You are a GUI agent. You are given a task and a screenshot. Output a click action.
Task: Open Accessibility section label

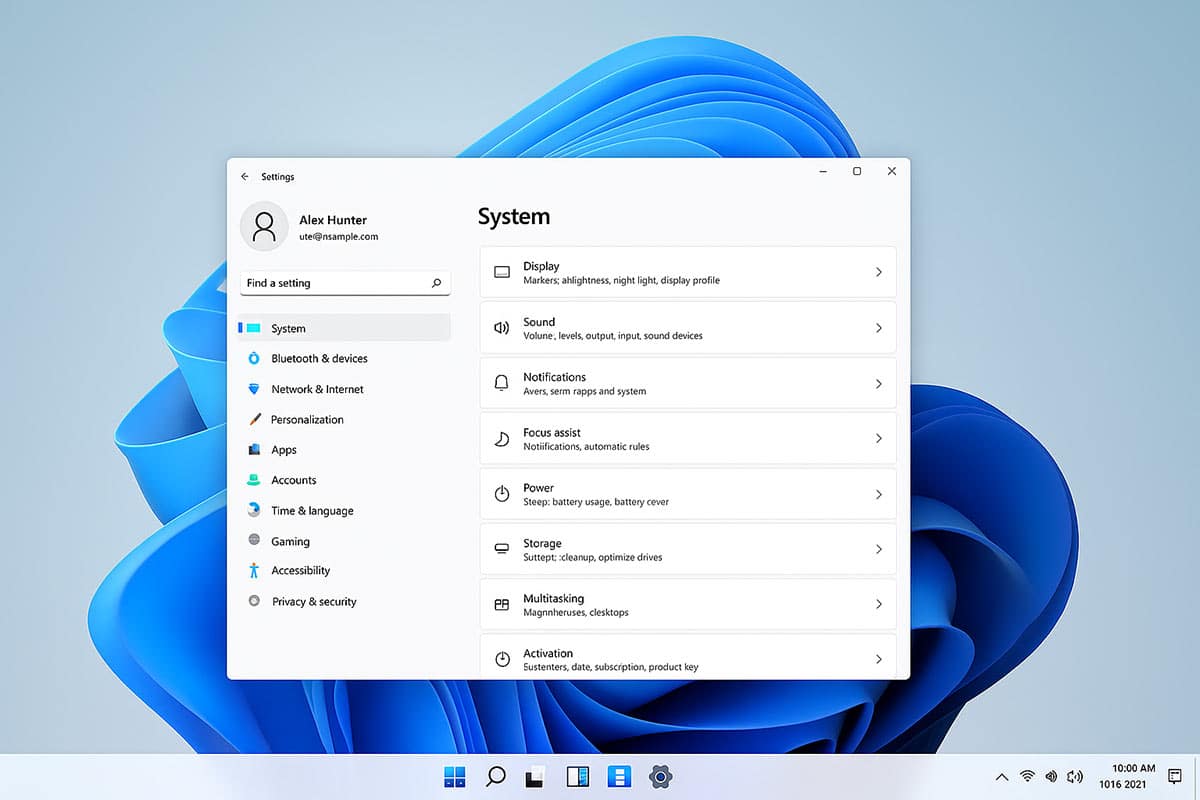(x=300, y=570)
